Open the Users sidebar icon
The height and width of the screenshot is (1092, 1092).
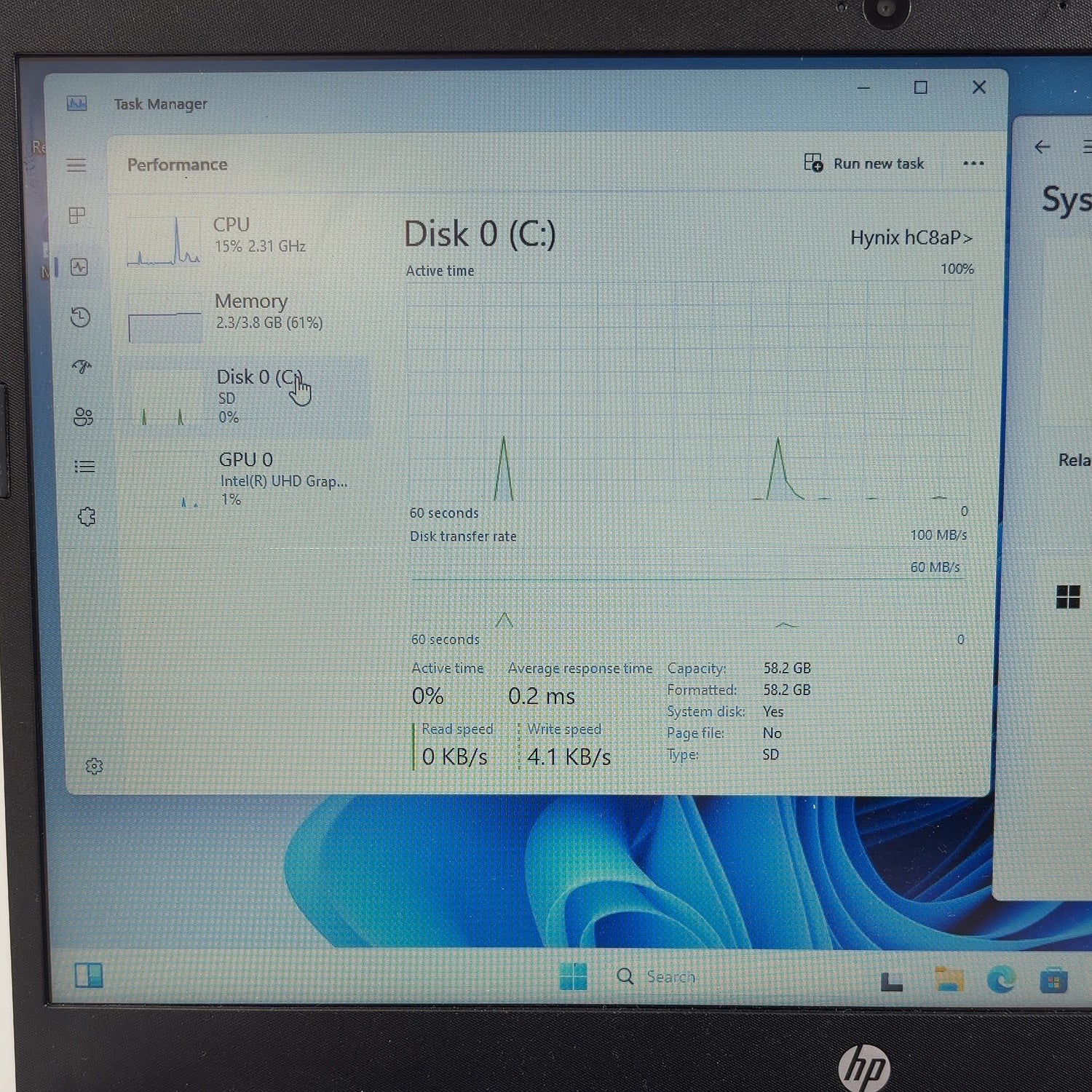coord(83,416)
